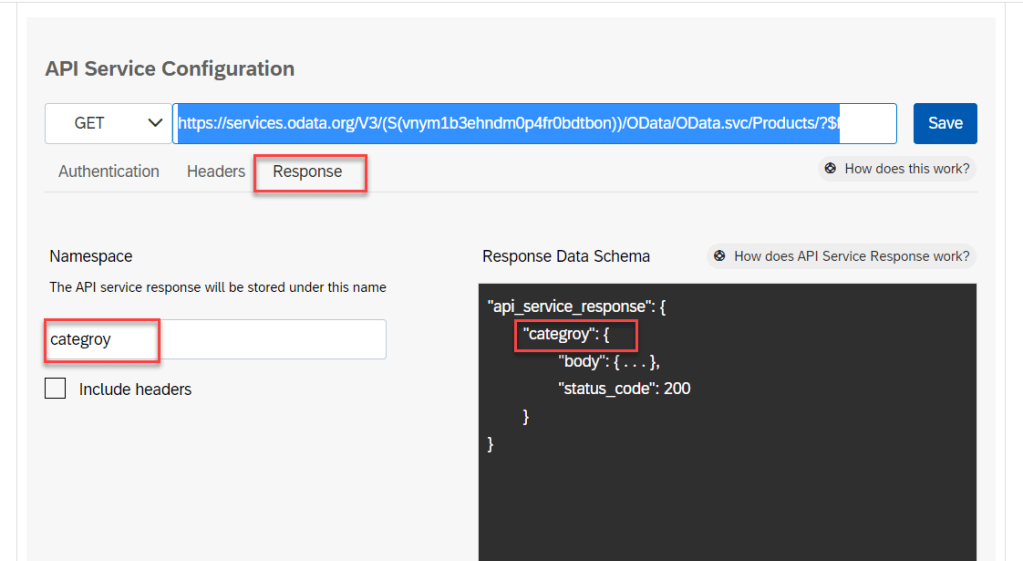Click the "body" line in schema
Image resolution: width=1023 pixels, height=561 pixels.
pyautogui.click(x=608, y=362)
